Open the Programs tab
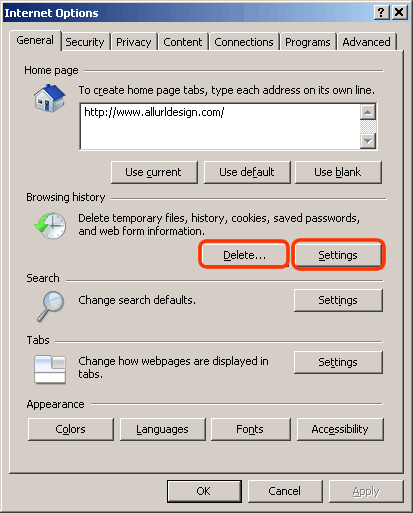The image size is (413, 513). [308, 42]
